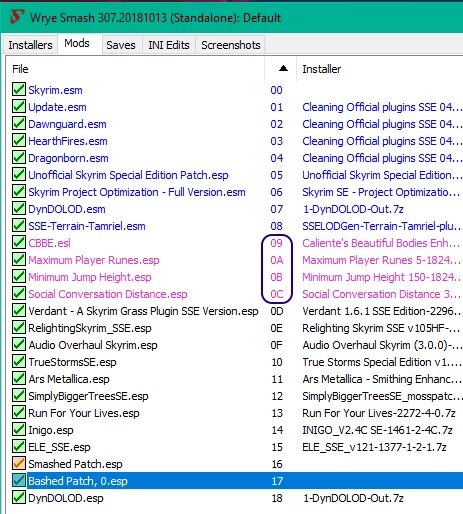Click installer ELE_SSE_v121-1377-1-2-1.7z

374,447
